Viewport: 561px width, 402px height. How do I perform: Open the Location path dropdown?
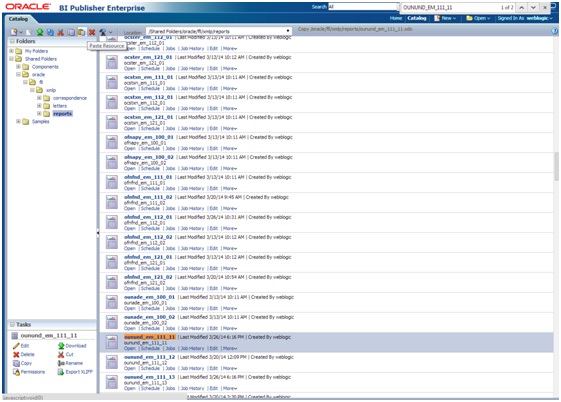pos(288,31)
